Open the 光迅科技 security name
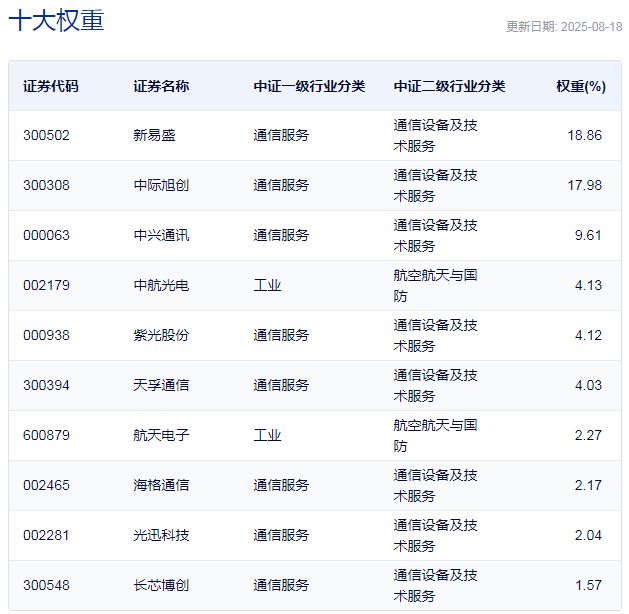 (161, 535)
